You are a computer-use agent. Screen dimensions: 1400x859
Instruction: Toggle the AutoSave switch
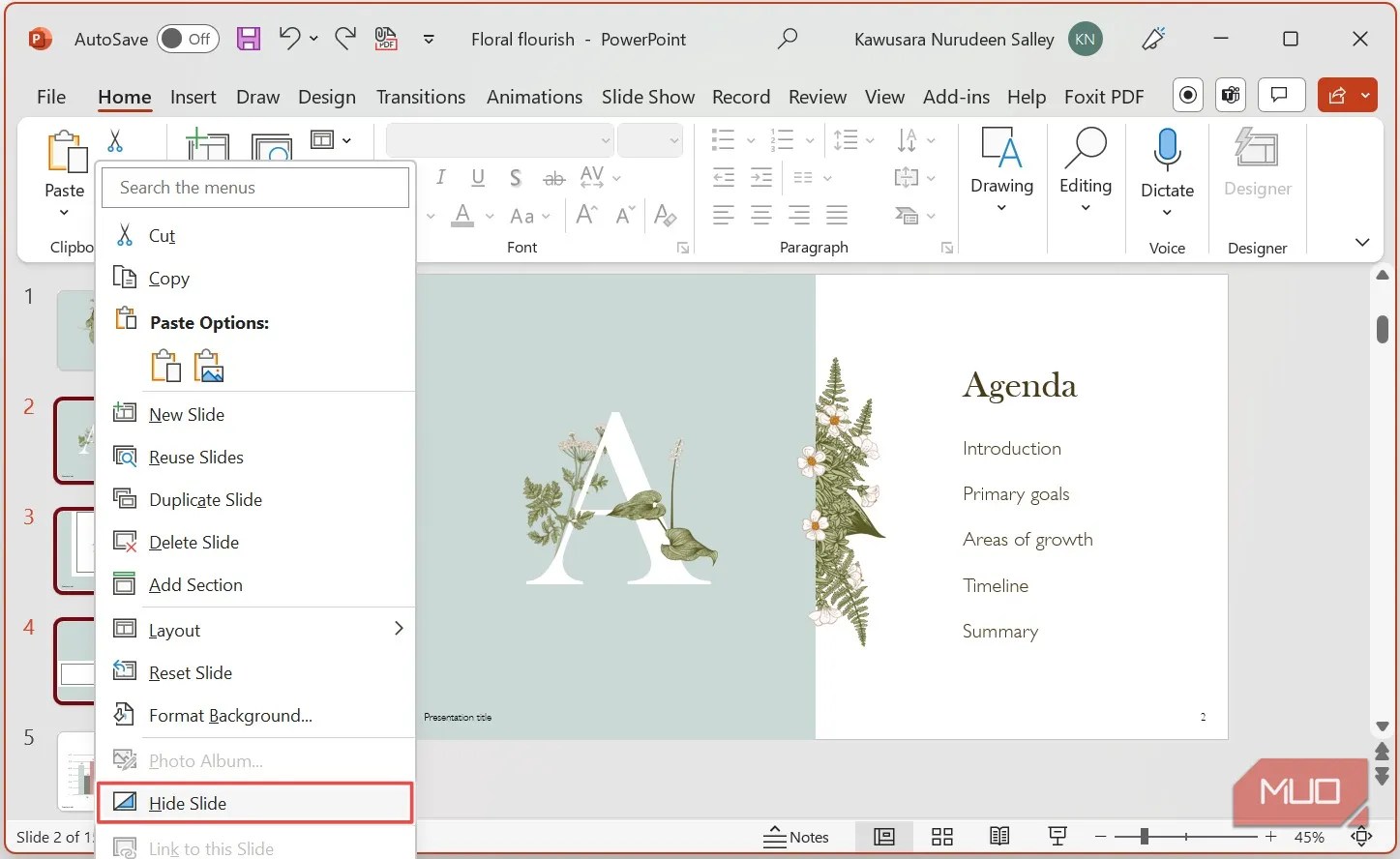tap(189, 39)
